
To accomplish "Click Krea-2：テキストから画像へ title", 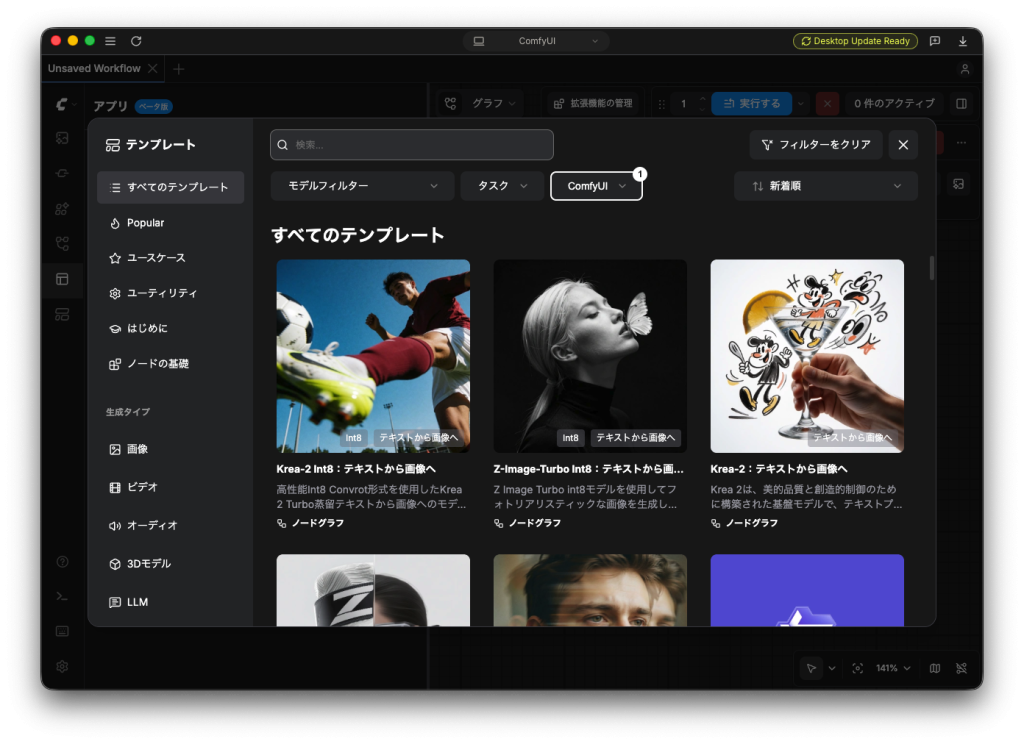I will [779, 469].
